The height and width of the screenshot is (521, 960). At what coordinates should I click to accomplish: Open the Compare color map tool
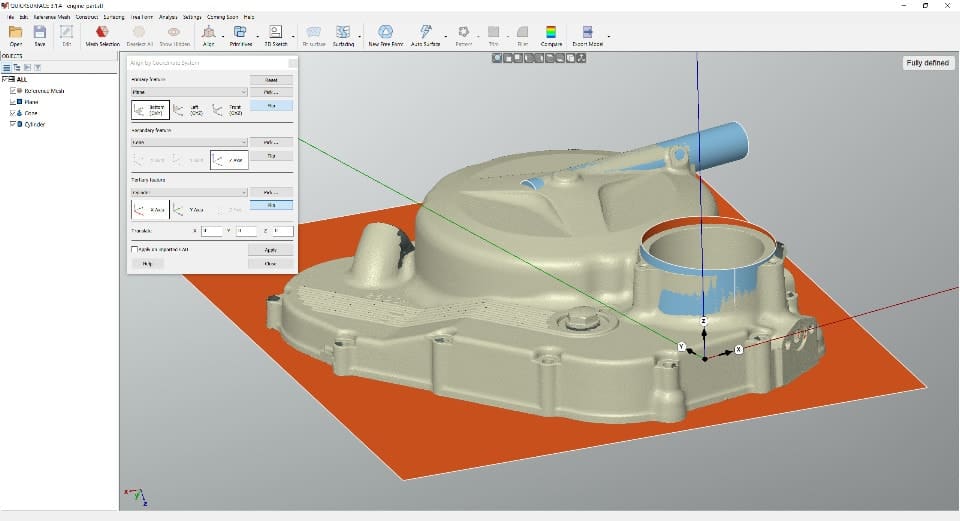tap(551, 33)
